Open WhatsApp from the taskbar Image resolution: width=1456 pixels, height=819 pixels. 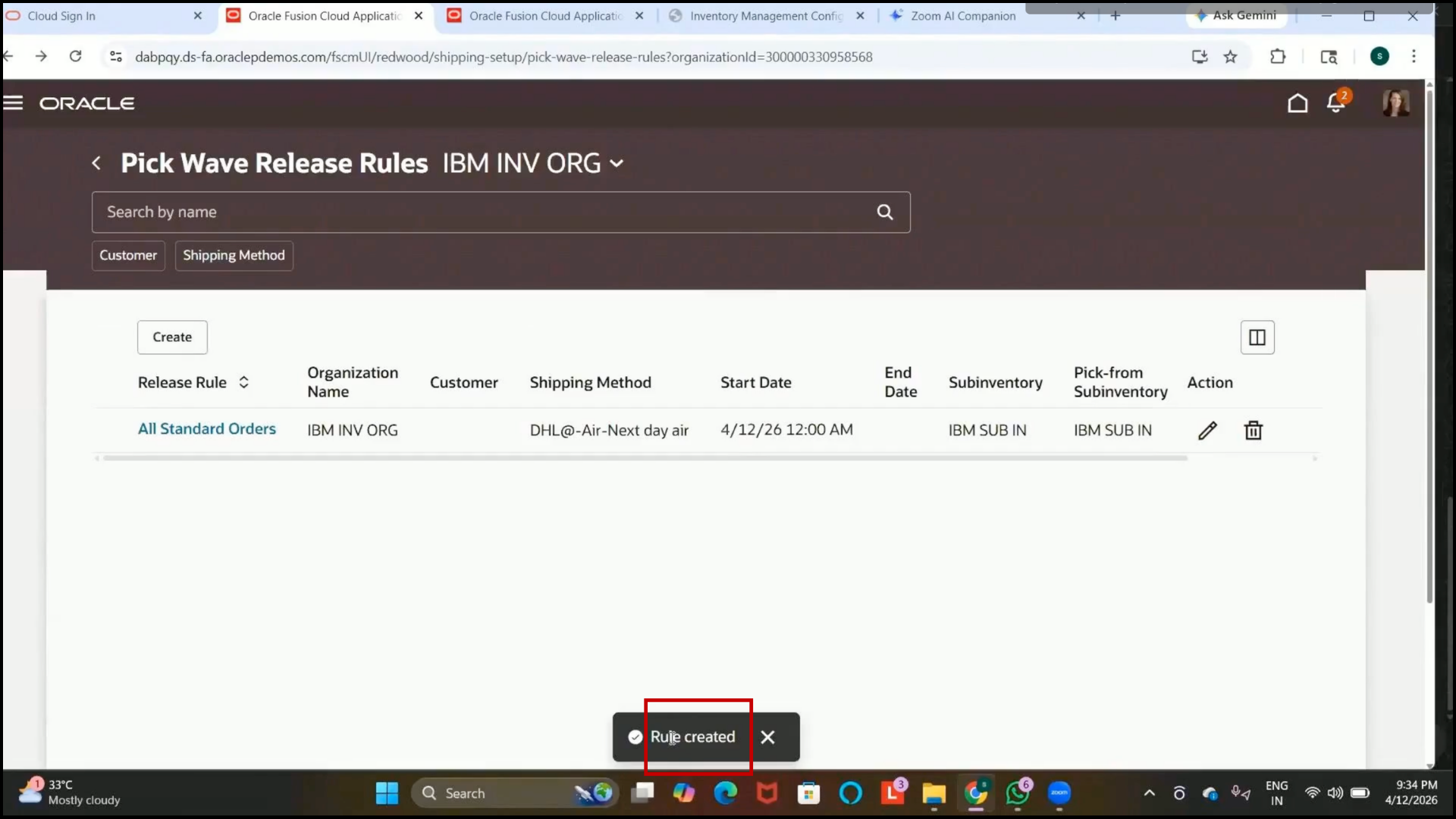click(1018, 793)
